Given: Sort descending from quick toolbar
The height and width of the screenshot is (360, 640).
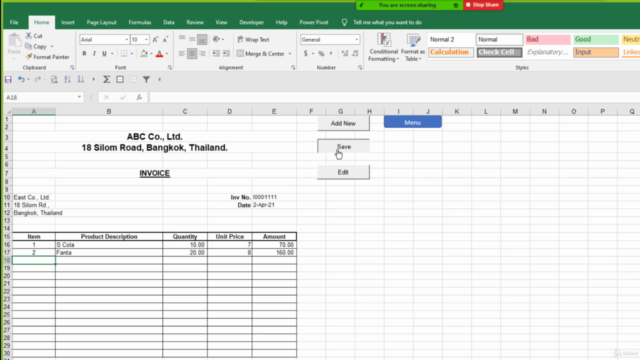Looking at the screenshot, I should tap(81, 79).
